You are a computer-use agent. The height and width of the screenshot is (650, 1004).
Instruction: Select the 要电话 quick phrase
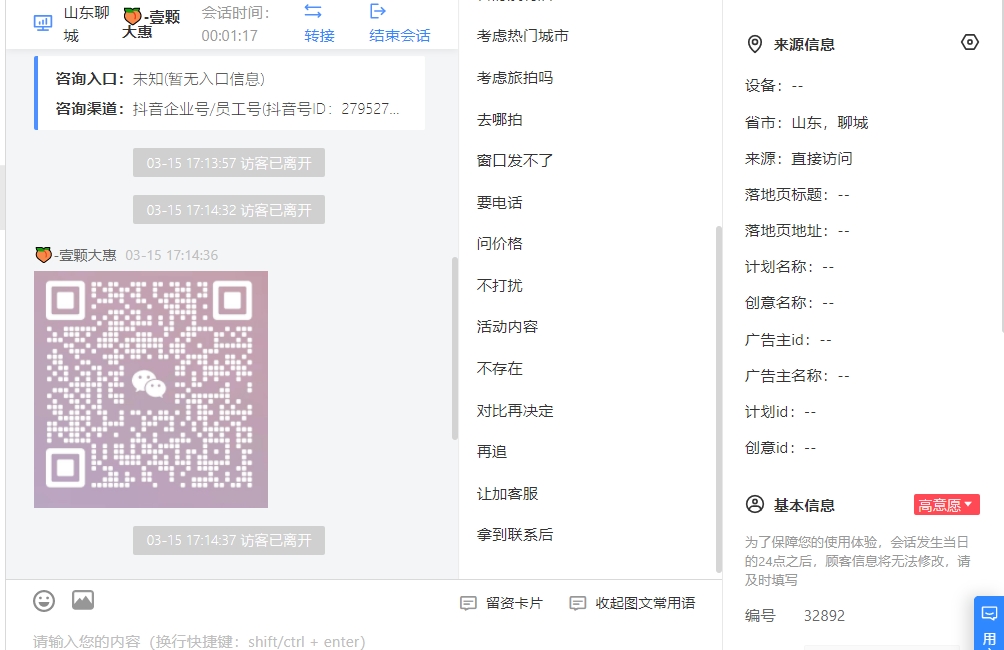point(499,203)
